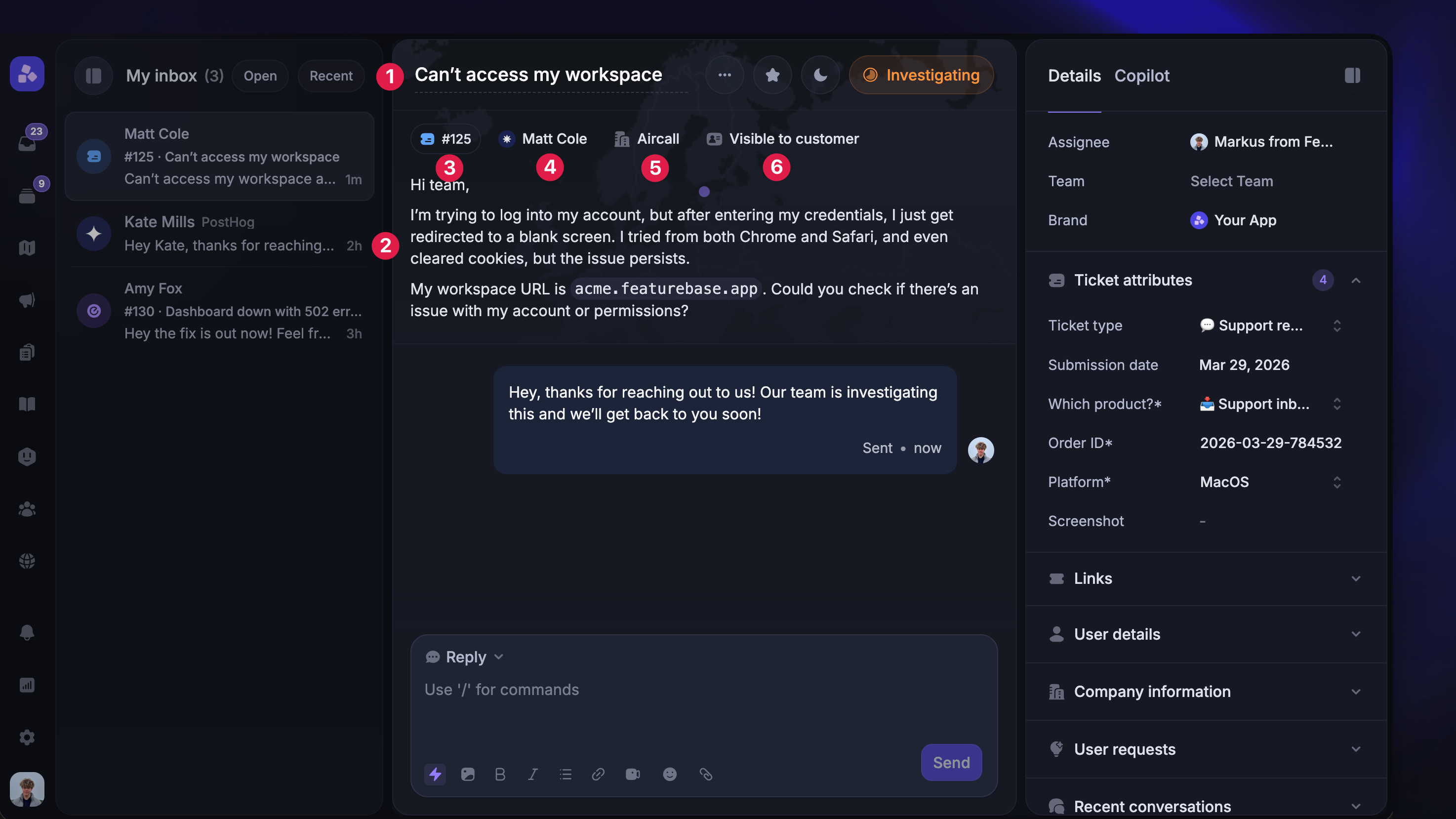Insert an image into the reply
This screenshot has height=819, width=1456.
467,774
